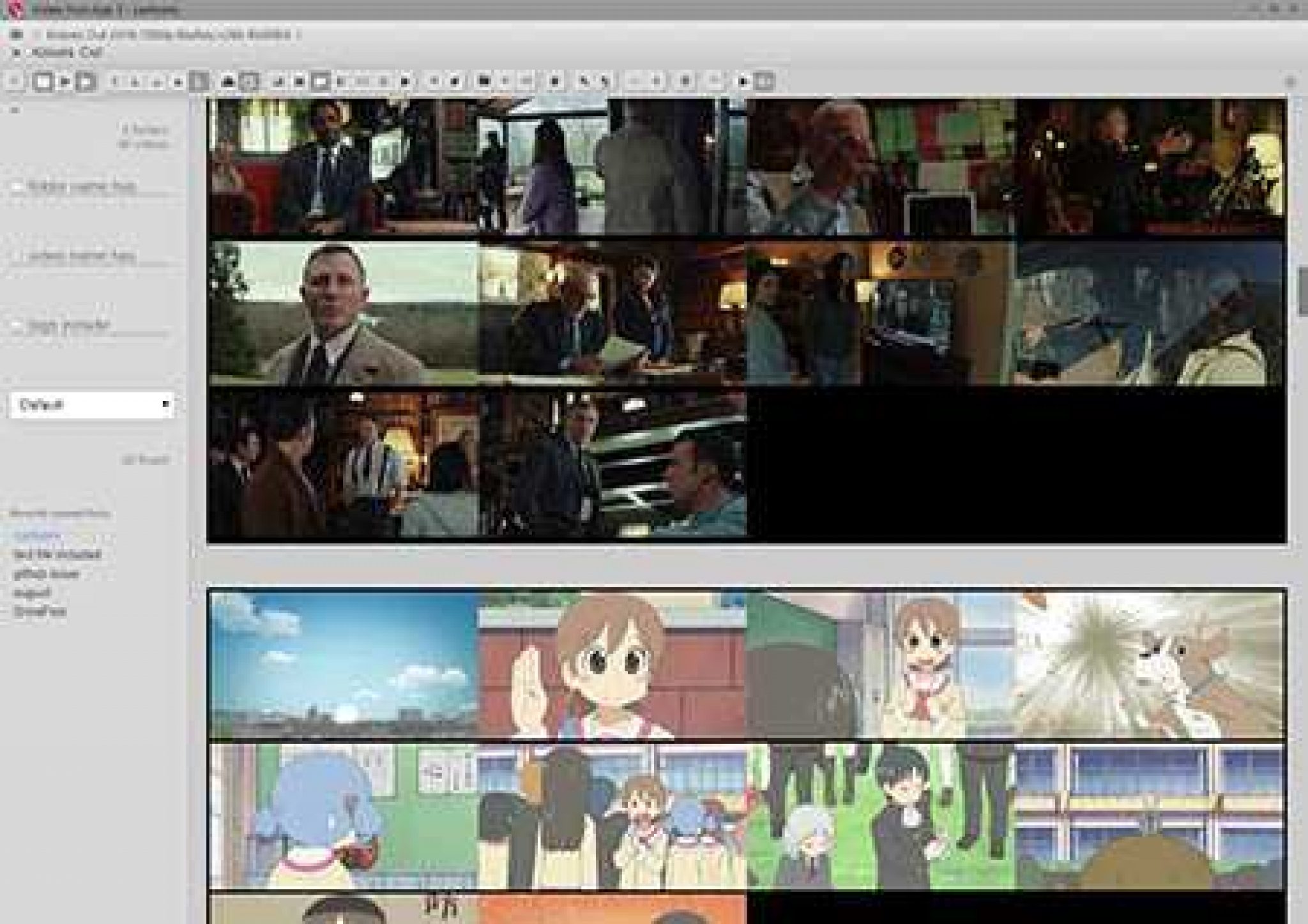The image size is (1308, 924).
Task: Select the 'Knives Out' breadcrumb item
Action: 66,52
